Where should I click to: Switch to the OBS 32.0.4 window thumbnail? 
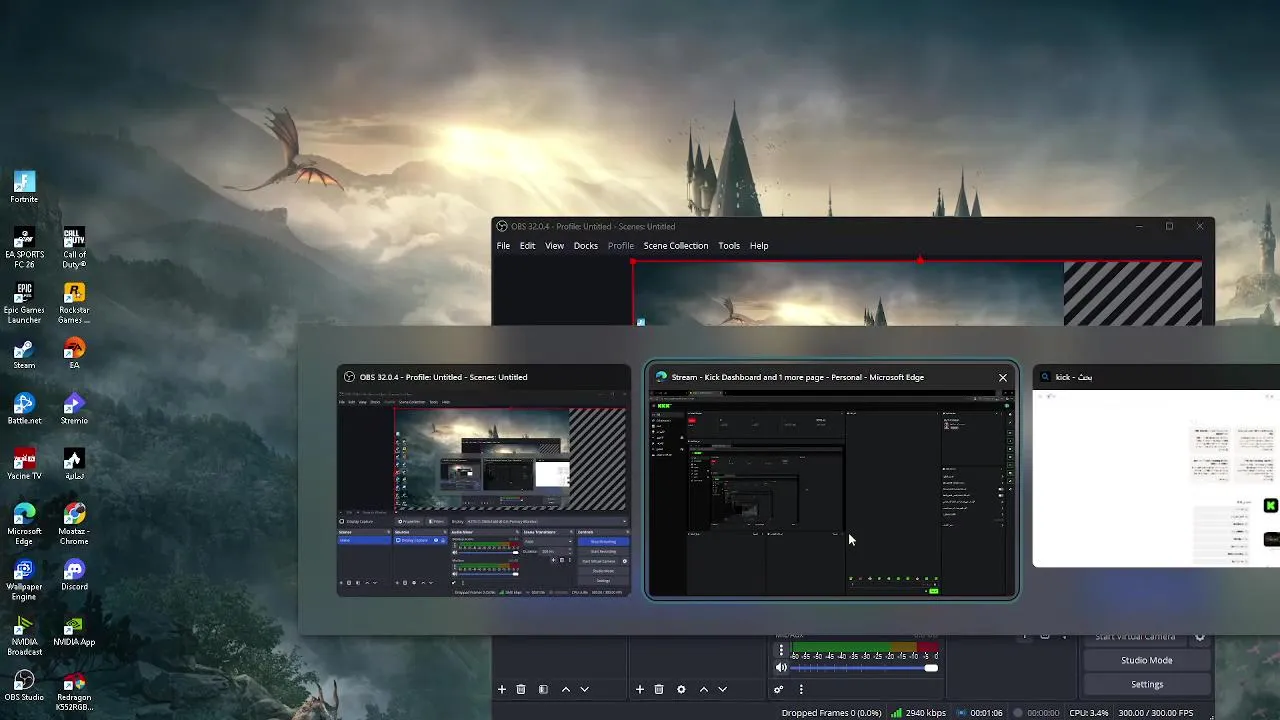tap(484, 481)
